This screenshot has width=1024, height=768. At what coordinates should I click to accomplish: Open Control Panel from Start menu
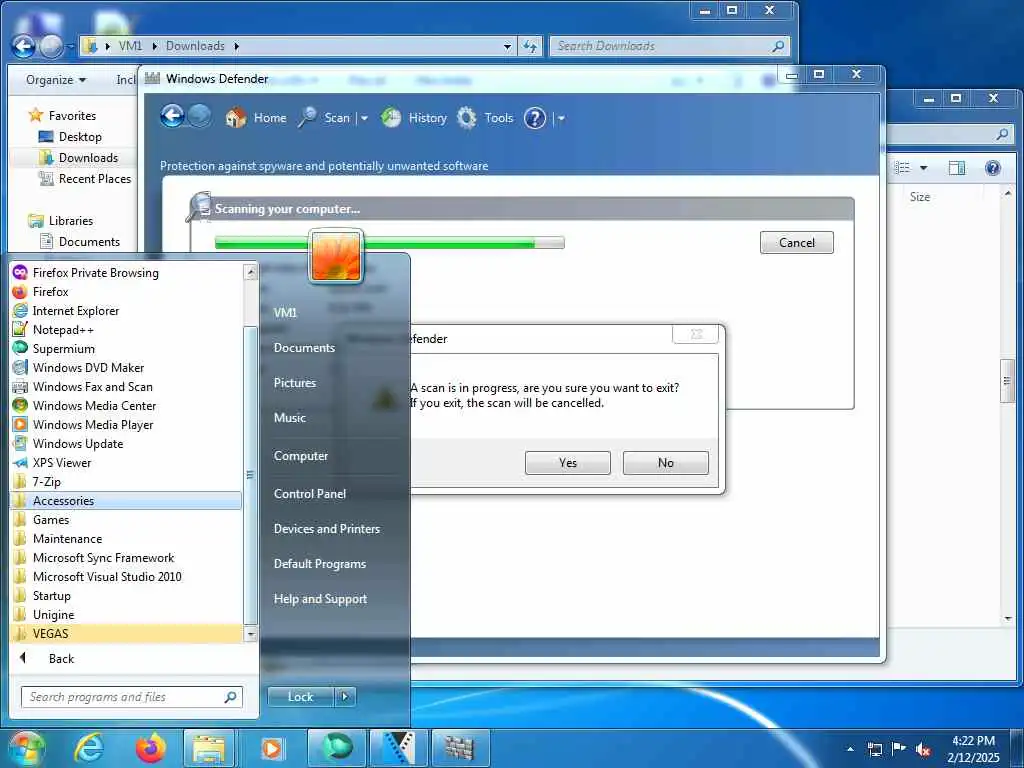click(310, 493)
